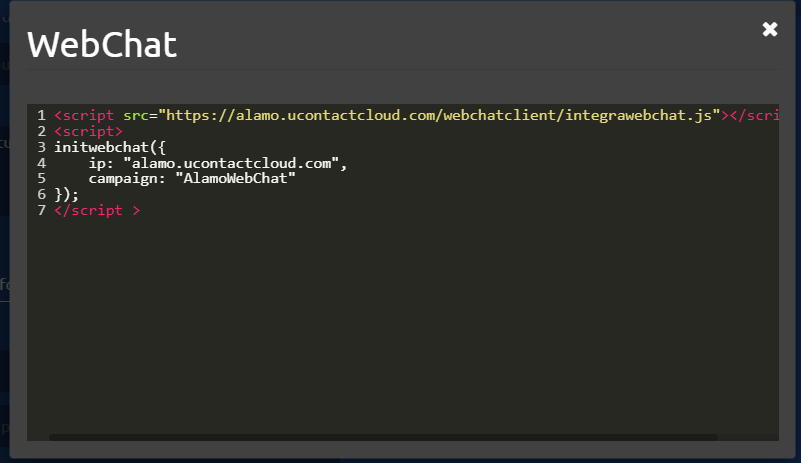
Task: Click line number 4 in the gutter
Action: (41, 163)
